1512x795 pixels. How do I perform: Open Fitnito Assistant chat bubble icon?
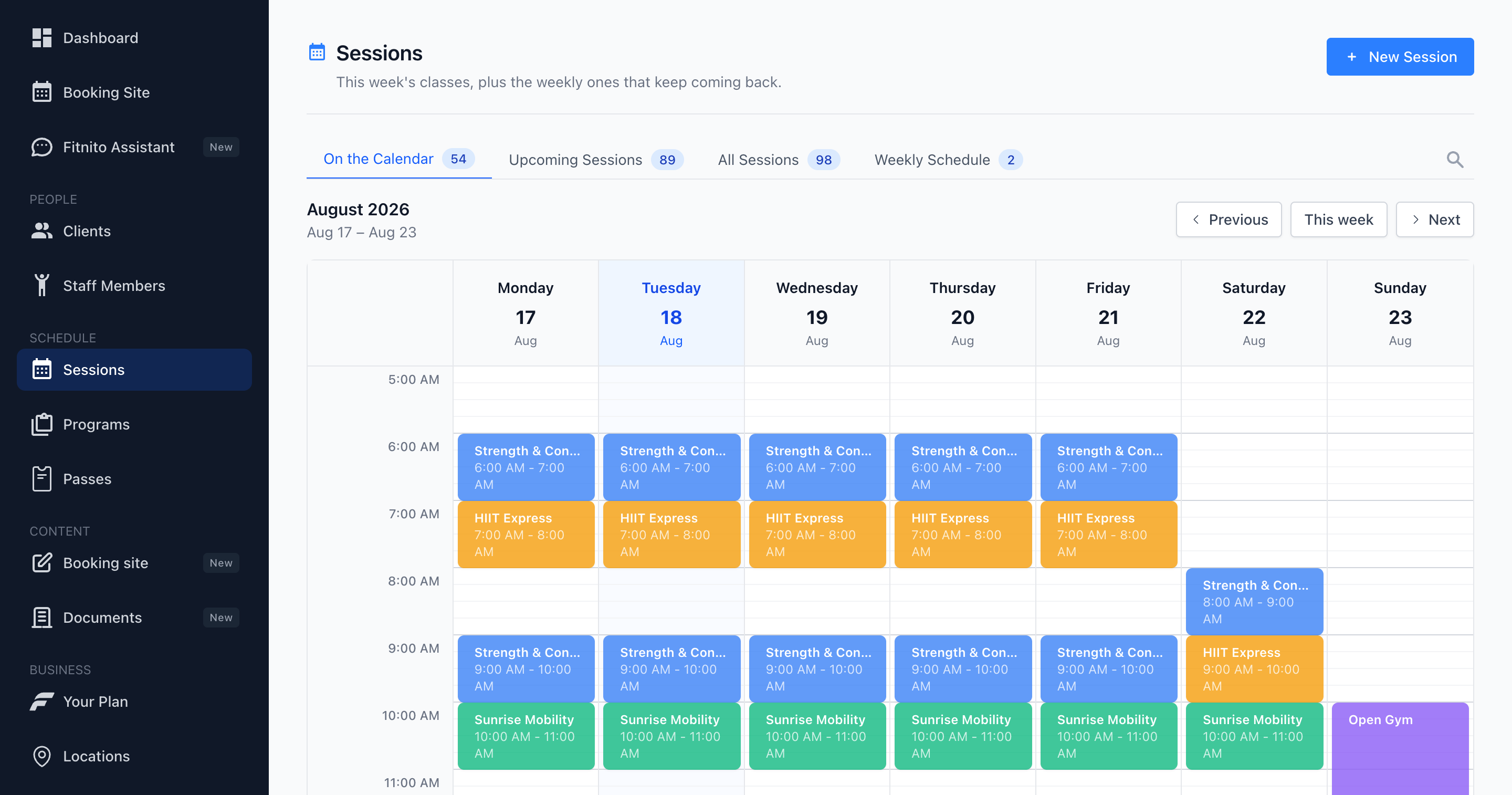[x=41, y=147]
